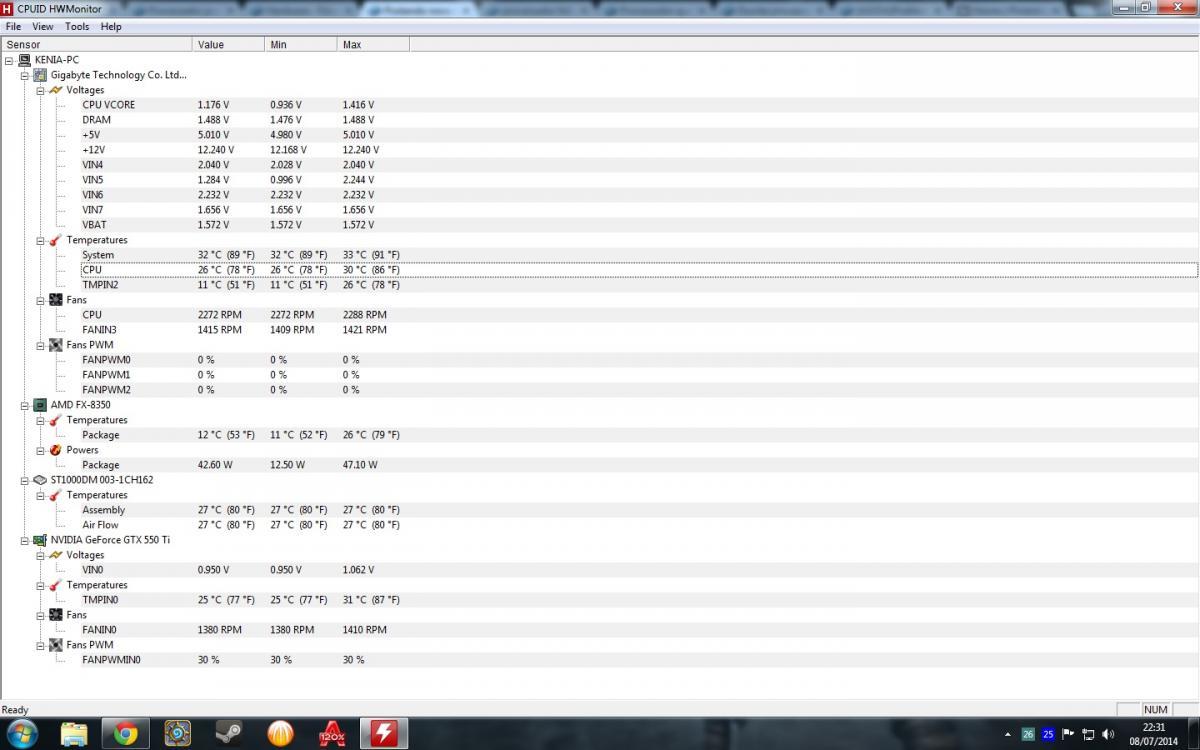Collapse Voltages under Gigabyte Technology
Viewport: 1200px width, 750px height.
tap(41, 90)
